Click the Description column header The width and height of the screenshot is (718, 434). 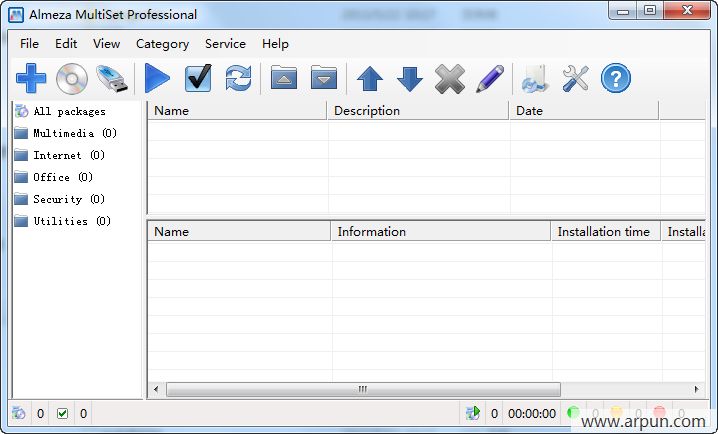tap(418, 111)
